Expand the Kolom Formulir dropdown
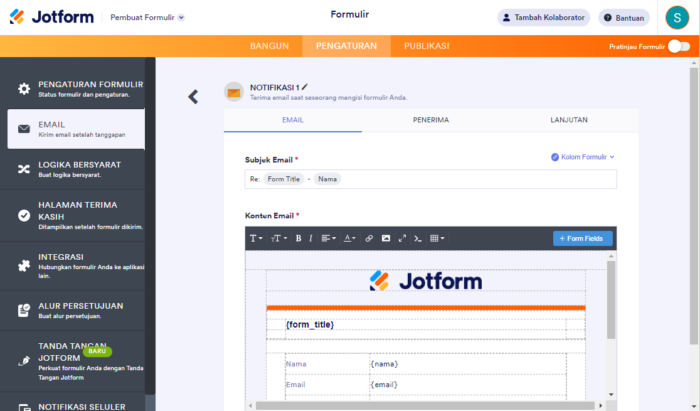Viewport: 700px width, 411px height. pos(583,157)
